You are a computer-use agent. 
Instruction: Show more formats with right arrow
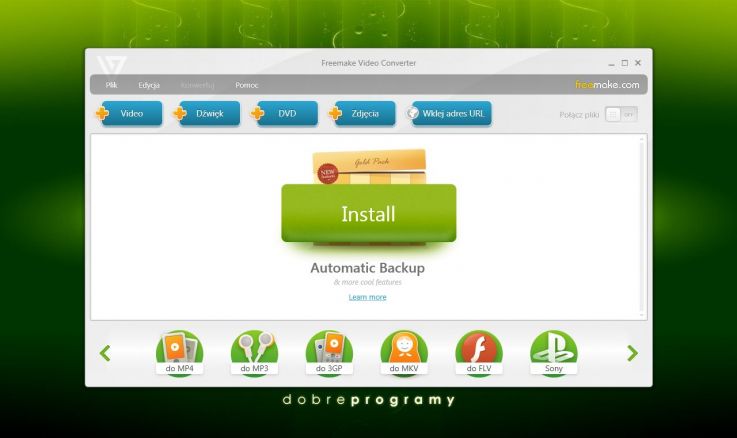[x=633, y=353]
